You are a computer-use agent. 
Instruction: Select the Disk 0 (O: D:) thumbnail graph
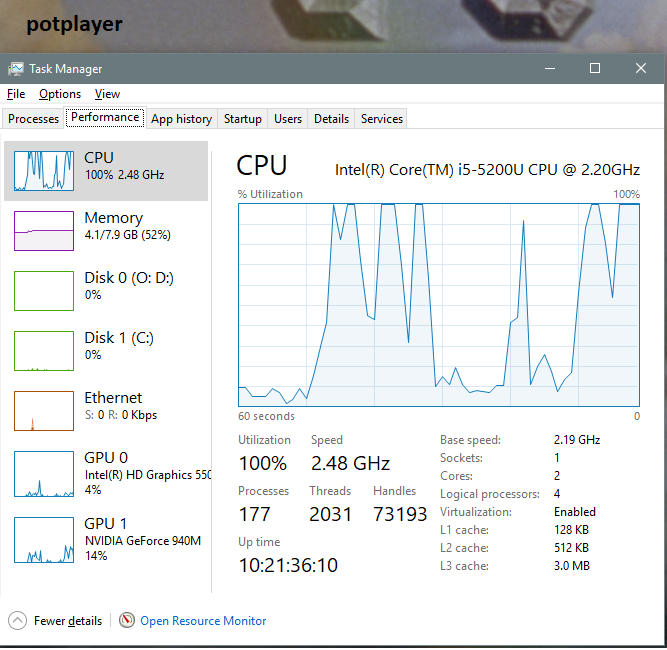pyautogui.click(x=44, y=291)
